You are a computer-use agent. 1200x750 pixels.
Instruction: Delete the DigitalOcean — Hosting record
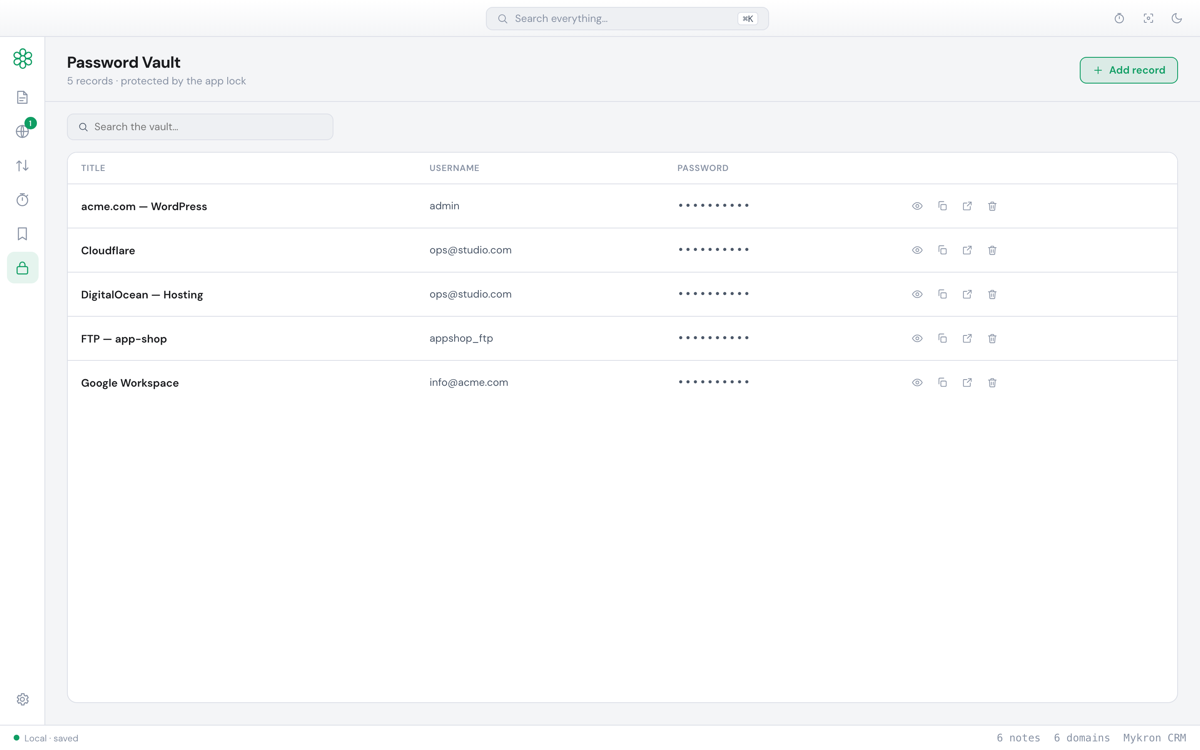tap(992, 294)
